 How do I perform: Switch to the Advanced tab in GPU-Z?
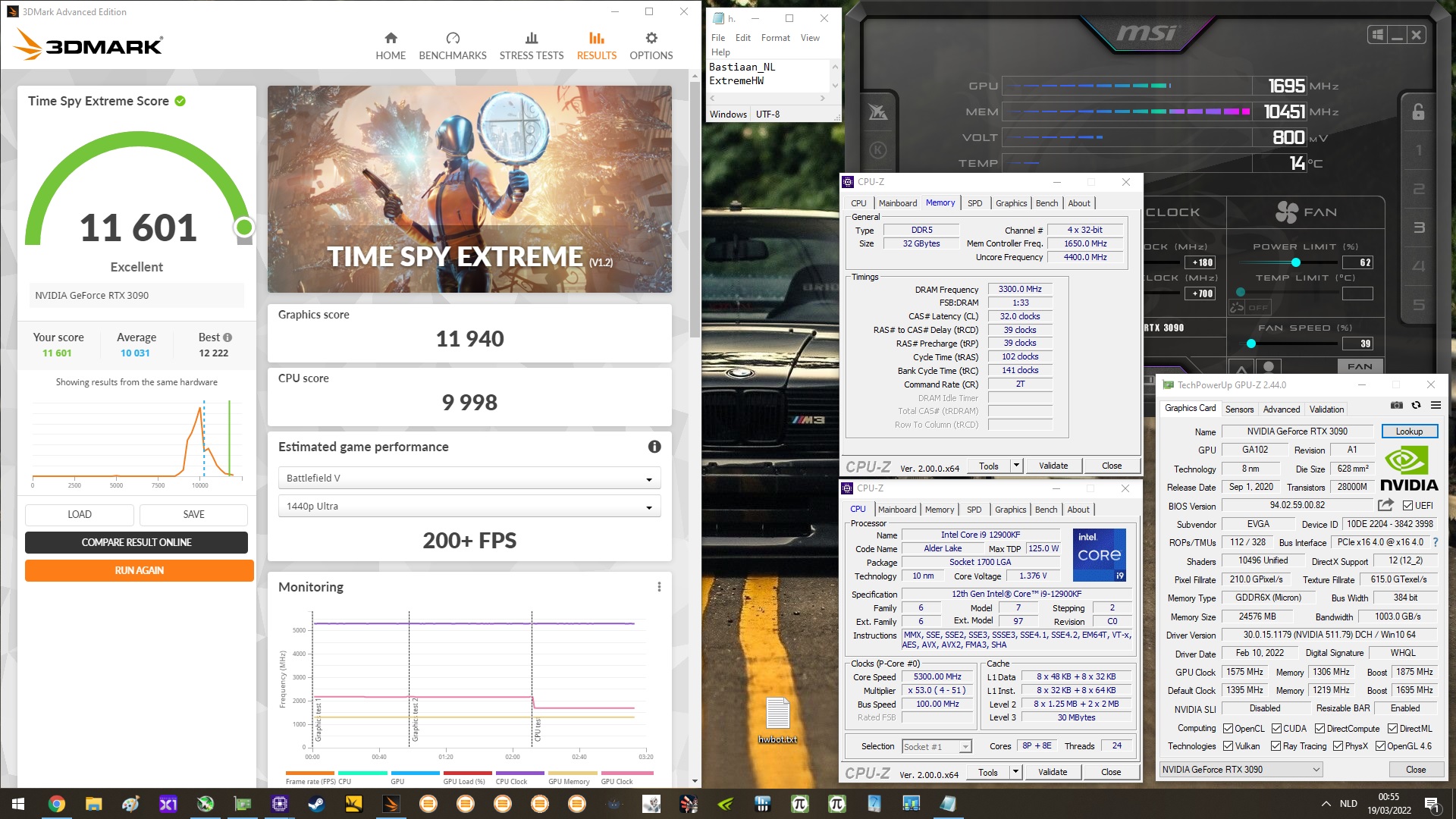[x=1282, y=409]
